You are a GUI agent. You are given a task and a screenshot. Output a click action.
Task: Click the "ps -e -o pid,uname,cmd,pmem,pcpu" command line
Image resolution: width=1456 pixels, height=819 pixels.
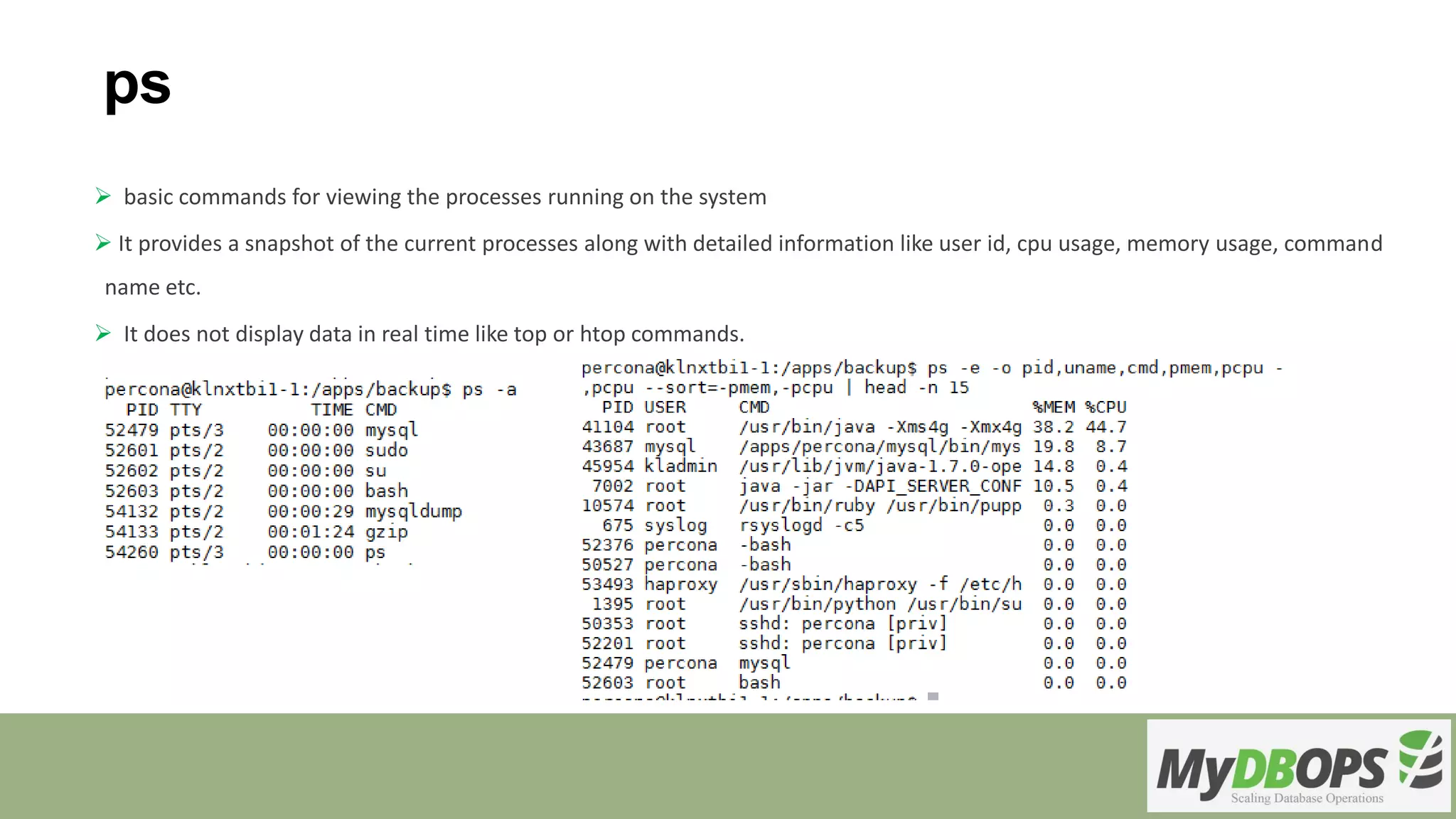pyautogui.click(x=932, y=368)
